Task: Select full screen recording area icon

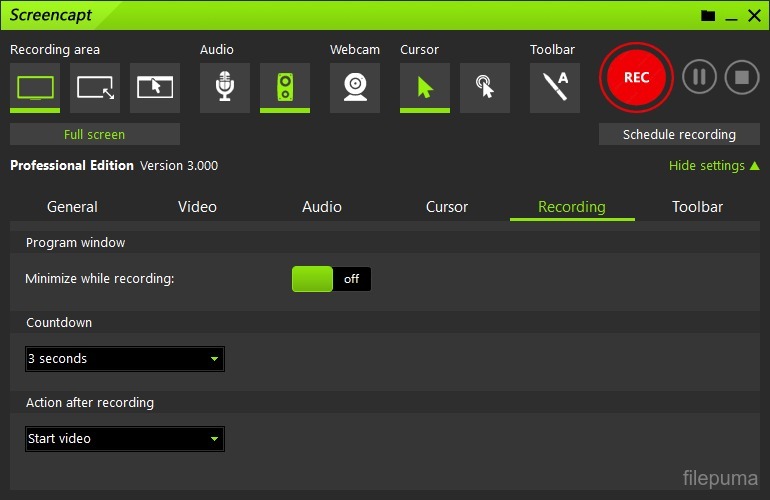Action: (35, 87)
